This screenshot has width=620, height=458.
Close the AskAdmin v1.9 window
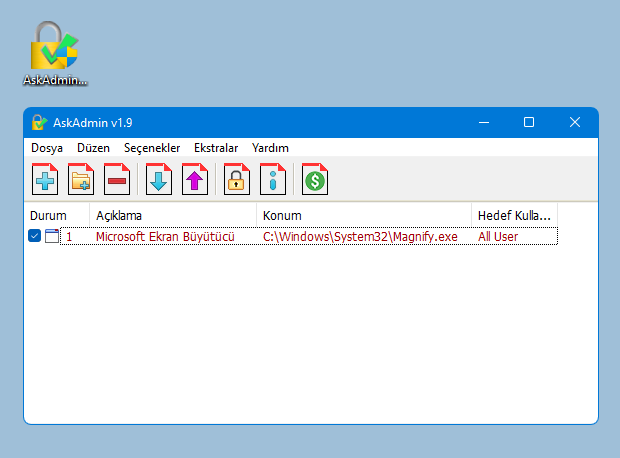pos(575,123)
